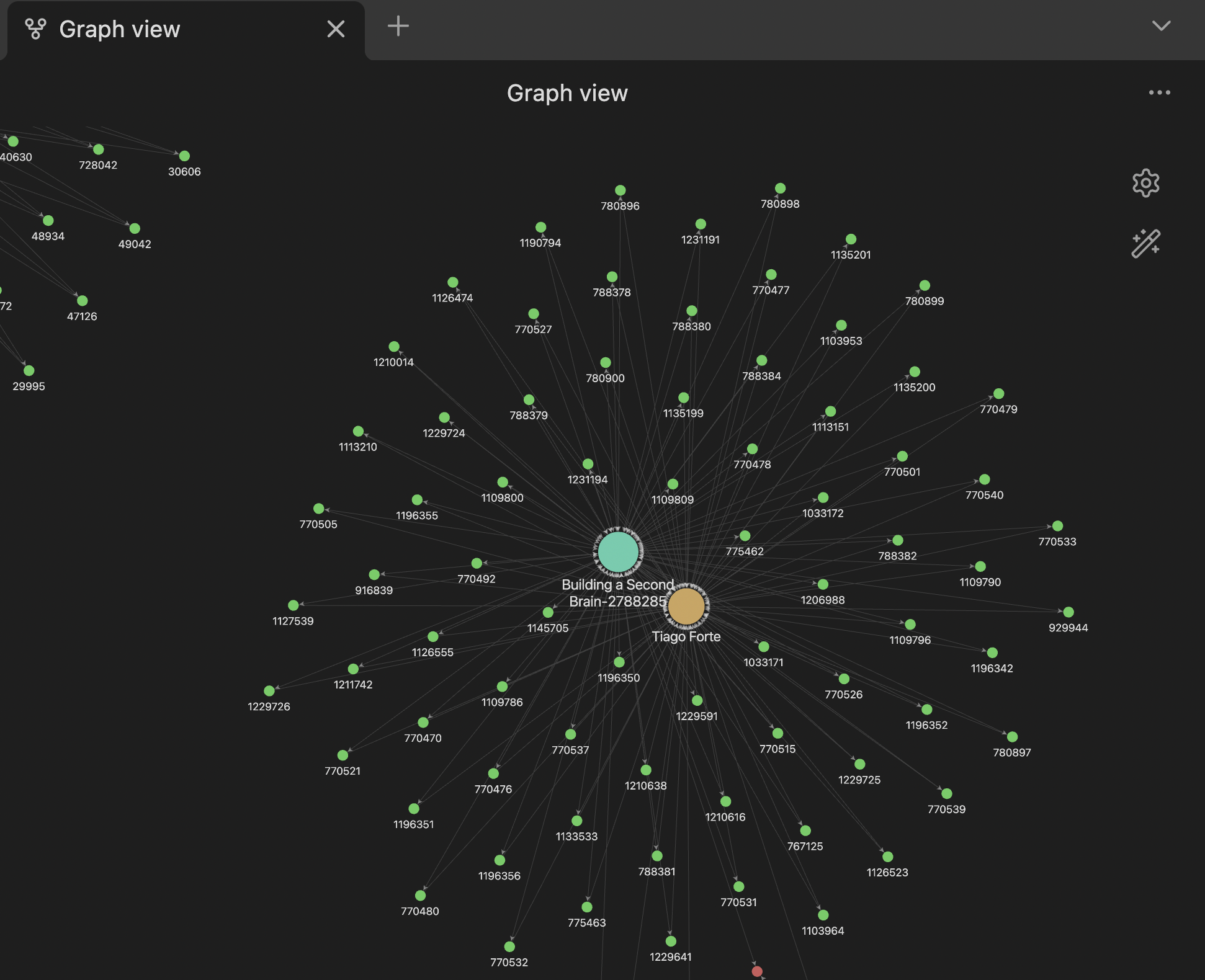Open a new tab with plus icon
The image size is (1205, 980).
[398, 26]
